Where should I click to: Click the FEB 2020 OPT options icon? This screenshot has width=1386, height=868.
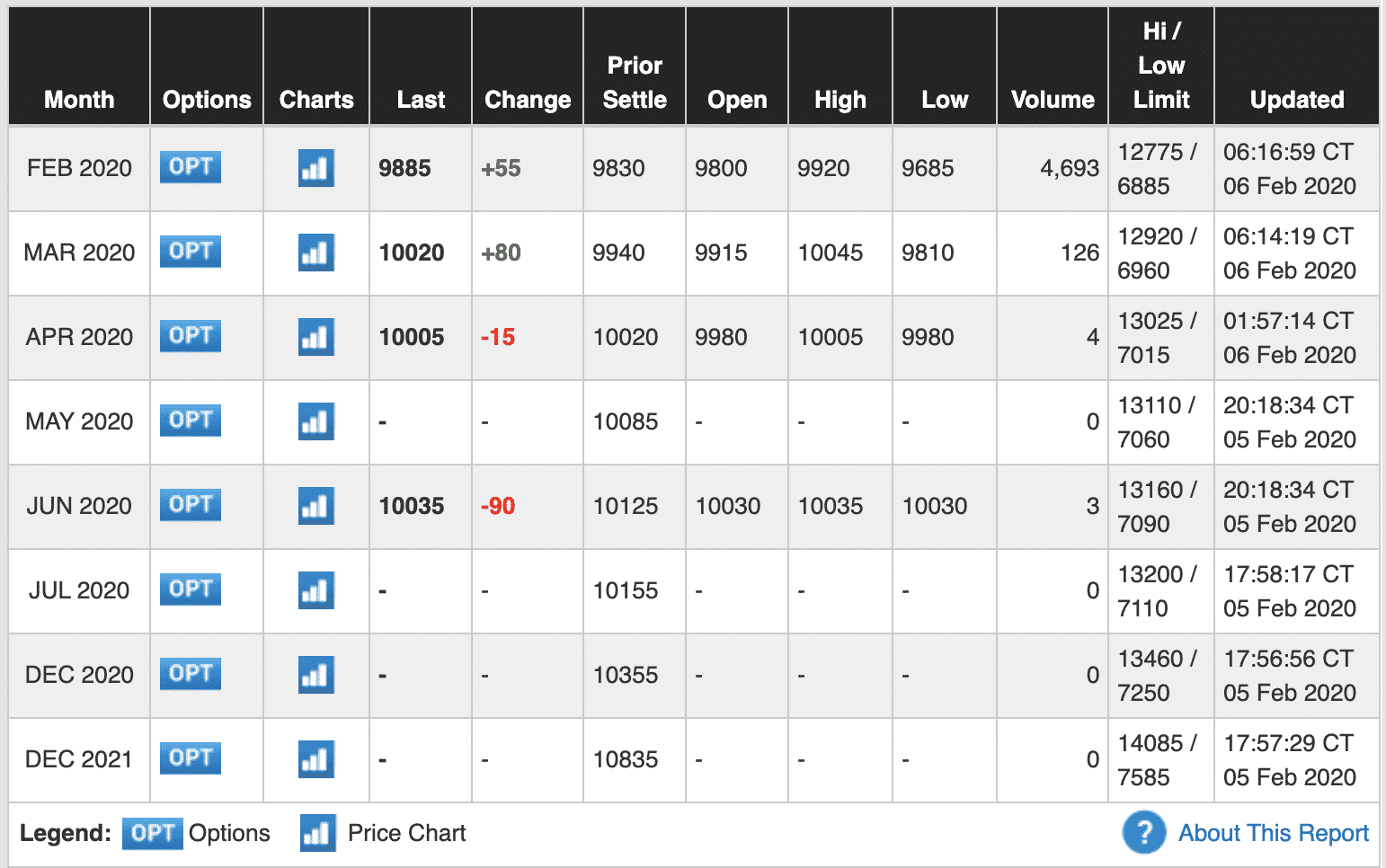click(191, 167)
